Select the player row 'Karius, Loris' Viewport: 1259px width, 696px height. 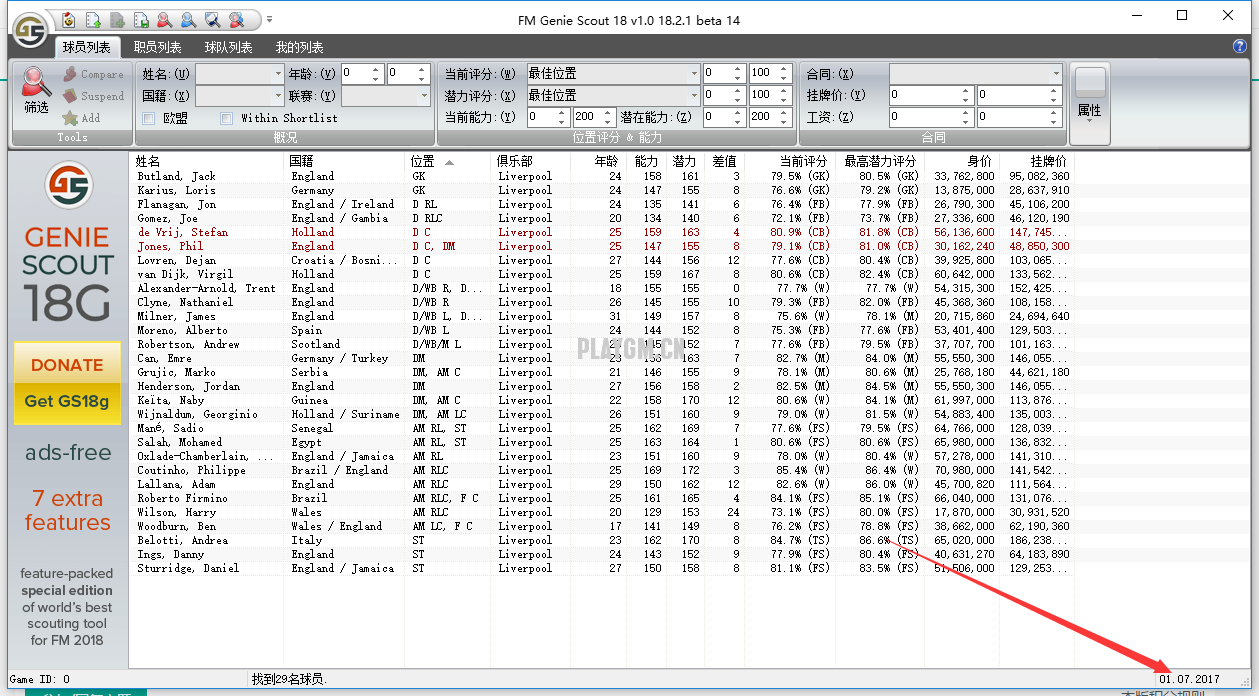602,190
